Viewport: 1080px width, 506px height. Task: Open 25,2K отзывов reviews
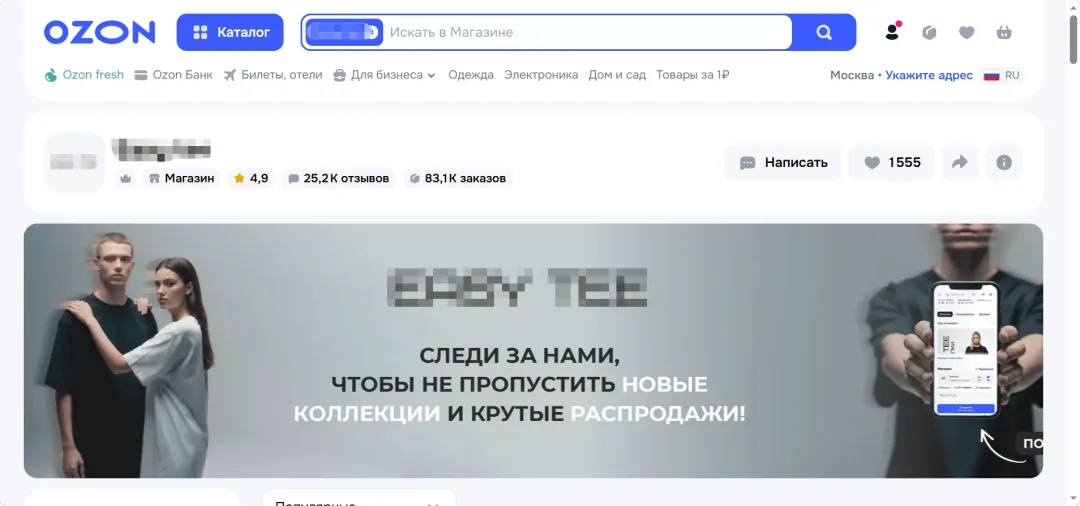339,178
